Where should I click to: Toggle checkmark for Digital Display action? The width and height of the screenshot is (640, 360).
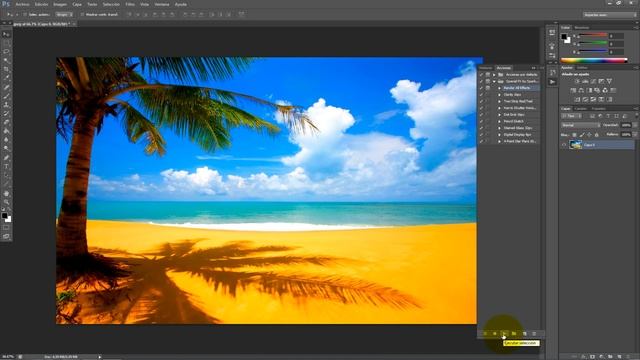click(x=481, y=135)
